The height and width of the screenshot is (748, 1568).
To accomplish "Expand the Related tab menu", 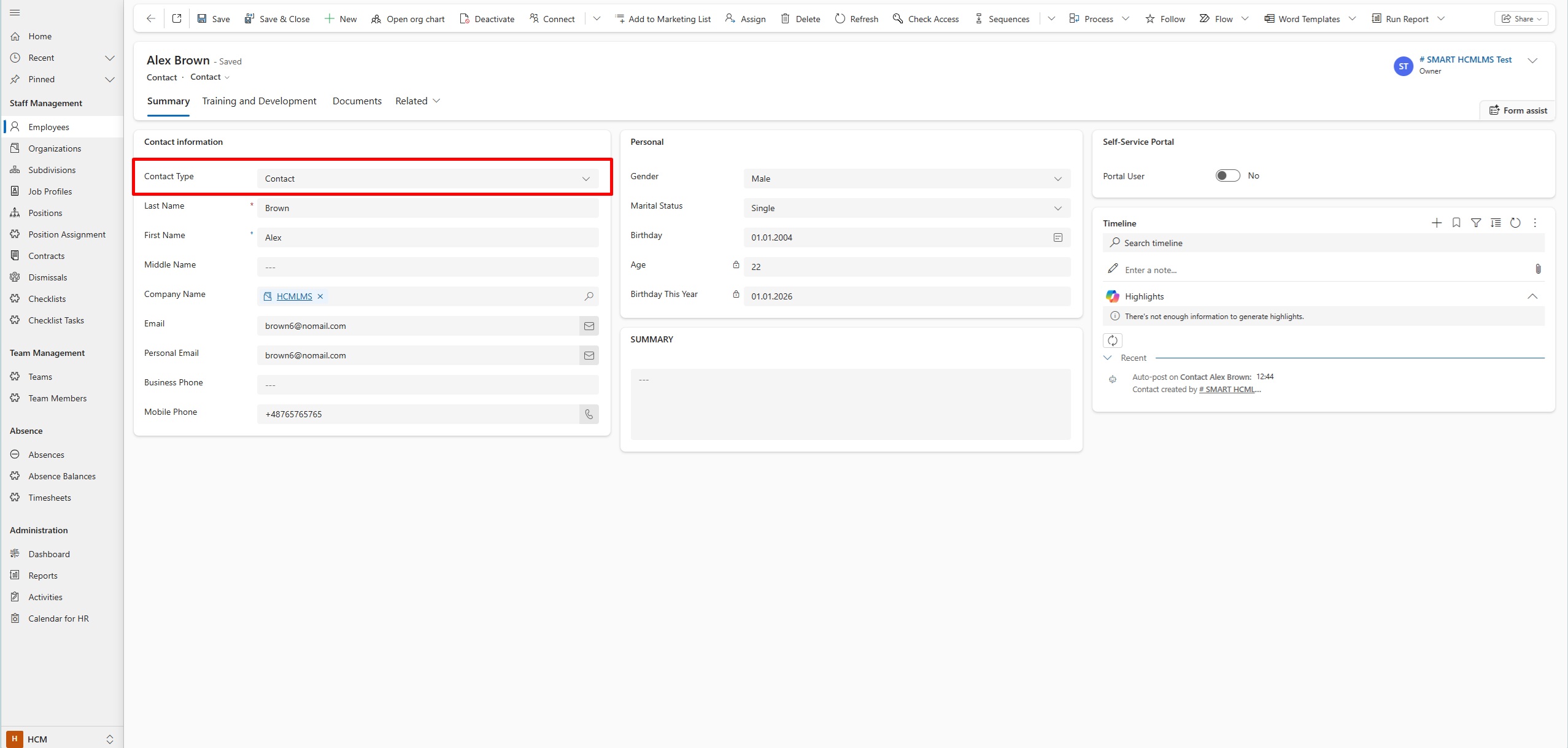I will 418,101.
